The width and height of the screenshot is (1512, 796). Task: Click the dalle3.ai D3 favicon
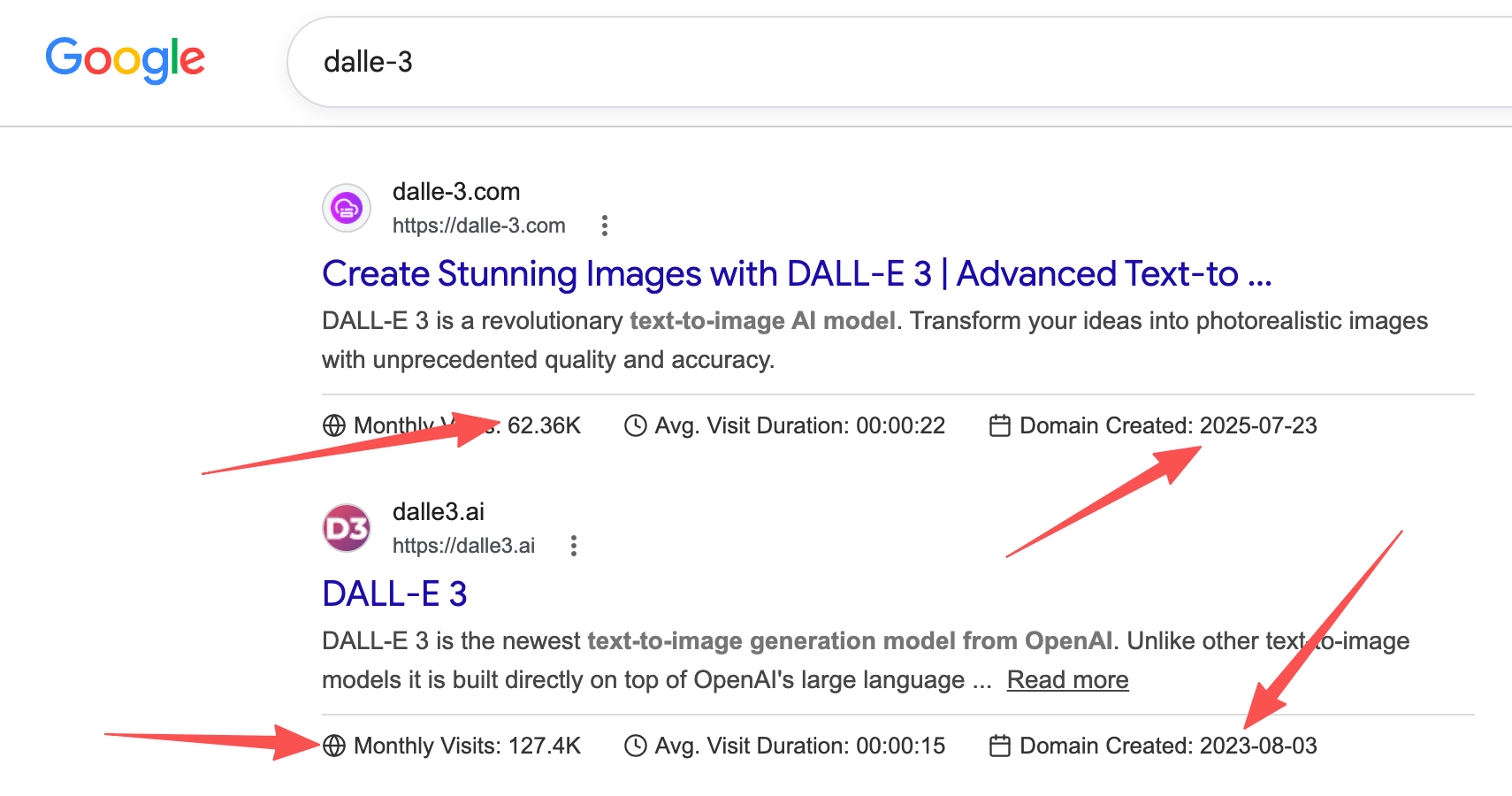(347, 529)
